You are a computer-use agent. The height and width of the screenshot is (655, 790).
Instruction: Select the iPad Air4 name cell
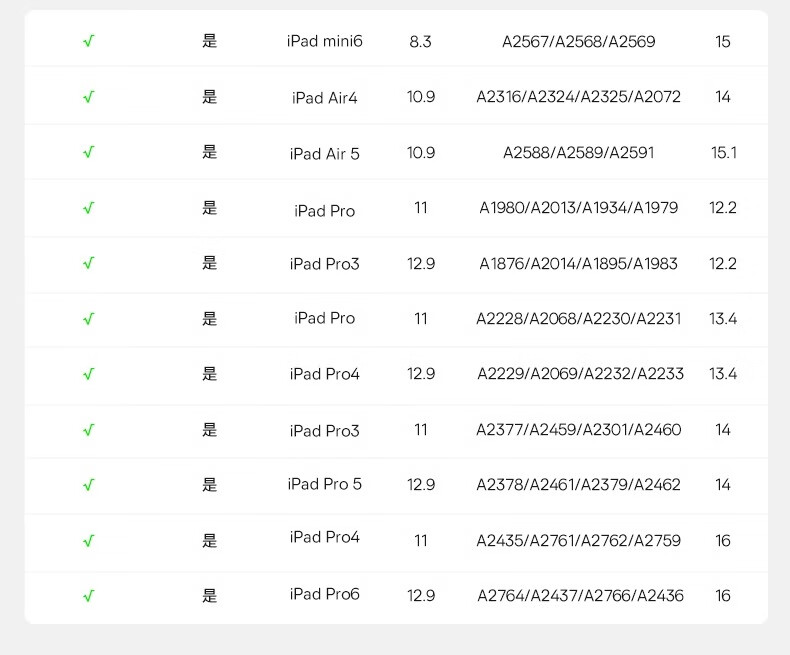pyautogui.click(x=324, y=97)
